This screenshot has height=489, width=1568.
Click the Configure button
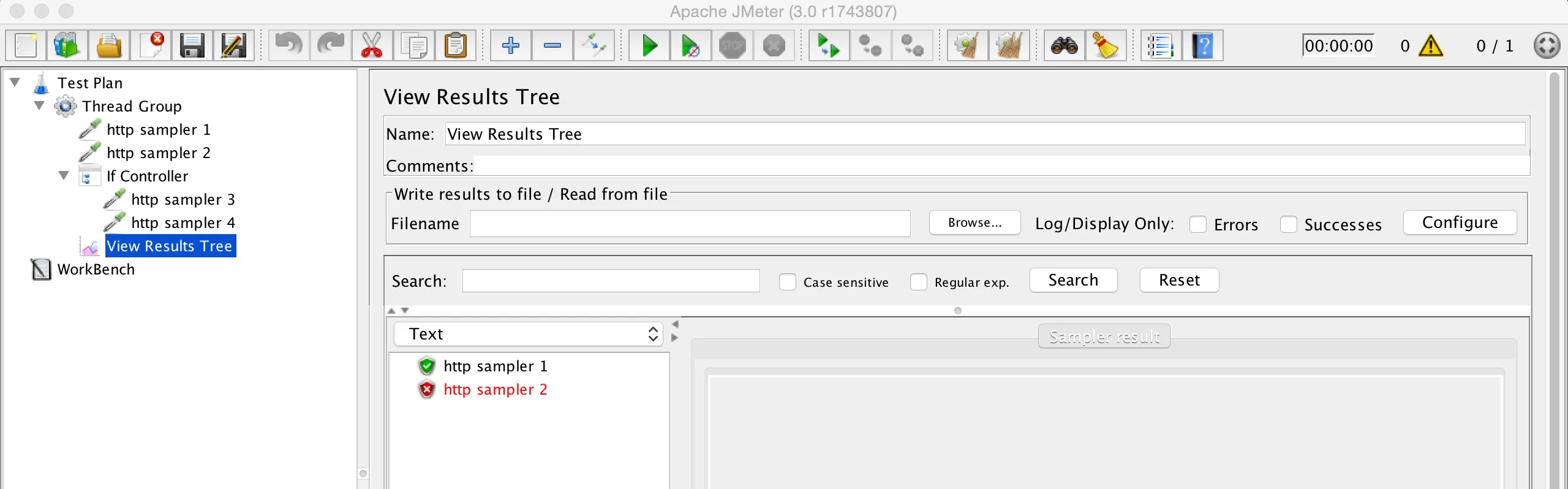coord(1460,222)
